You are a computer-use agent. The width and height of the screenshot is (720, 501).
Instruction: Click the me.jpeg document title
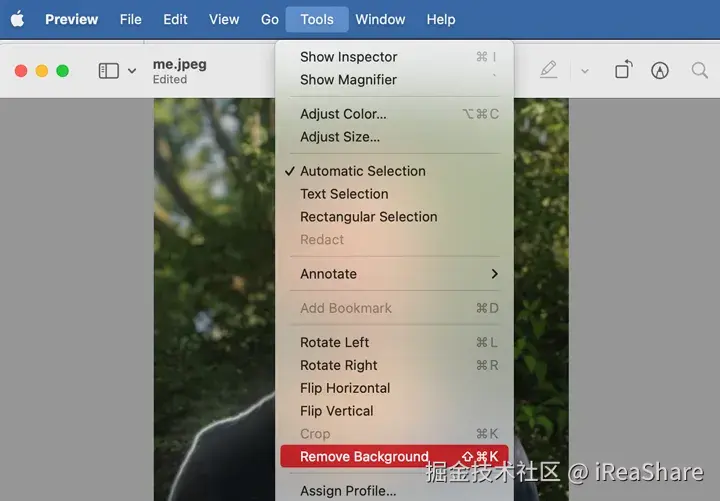(x=180, y=64)
